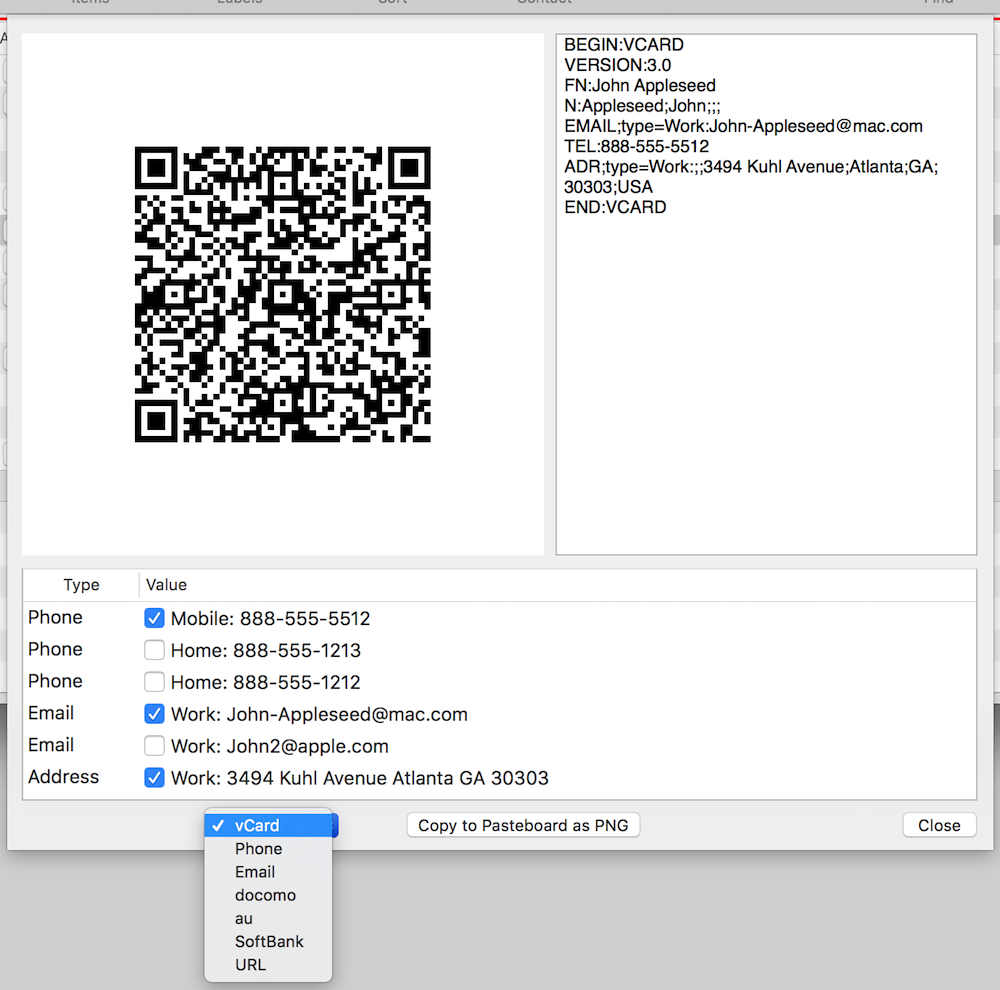Select the 'Work: John2@apple.com' row text
This screenshot has width=1000, height=990.
coord(279,746)
